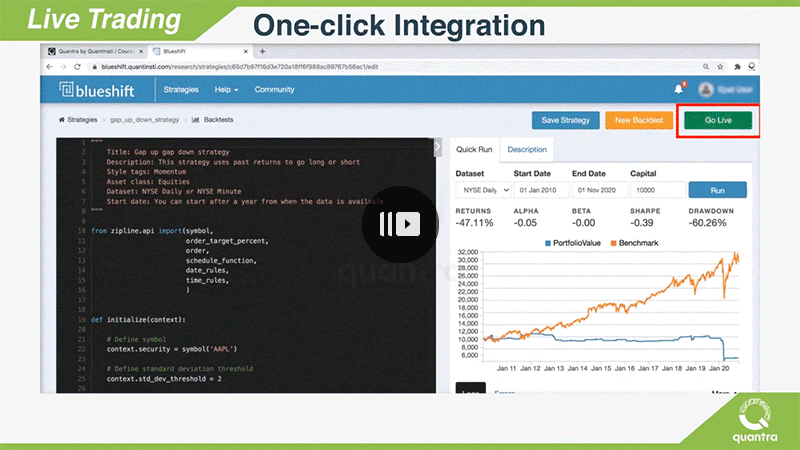This screenshot has width=800, height=450.
Task: Click the browser zoom magnifier icon
Action: (706, 67)
